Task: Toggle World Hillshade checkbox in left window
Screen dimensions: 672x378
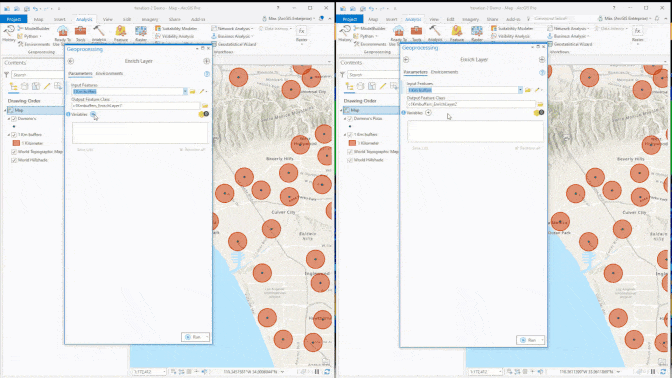Action: coord(14,160)
